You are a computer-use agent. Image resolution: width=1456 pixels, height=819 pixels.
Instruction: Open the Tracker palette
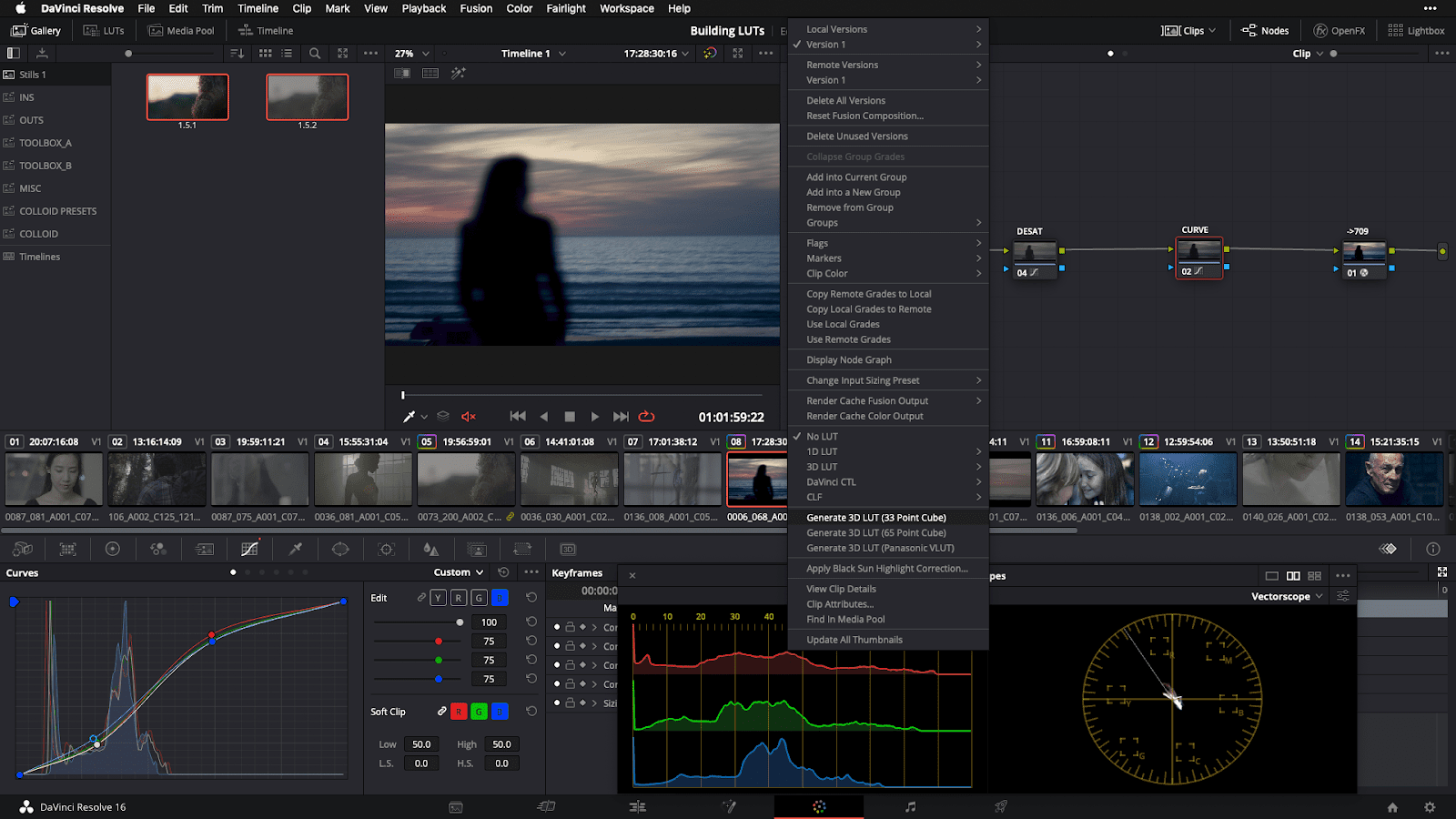[386, 549]
